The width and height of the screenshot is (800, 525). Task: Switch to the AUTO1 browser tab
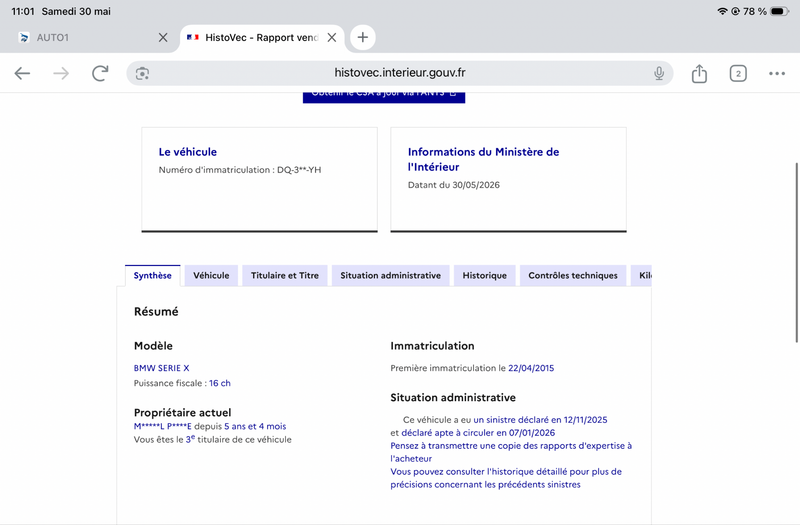click(x=86, y=37)
